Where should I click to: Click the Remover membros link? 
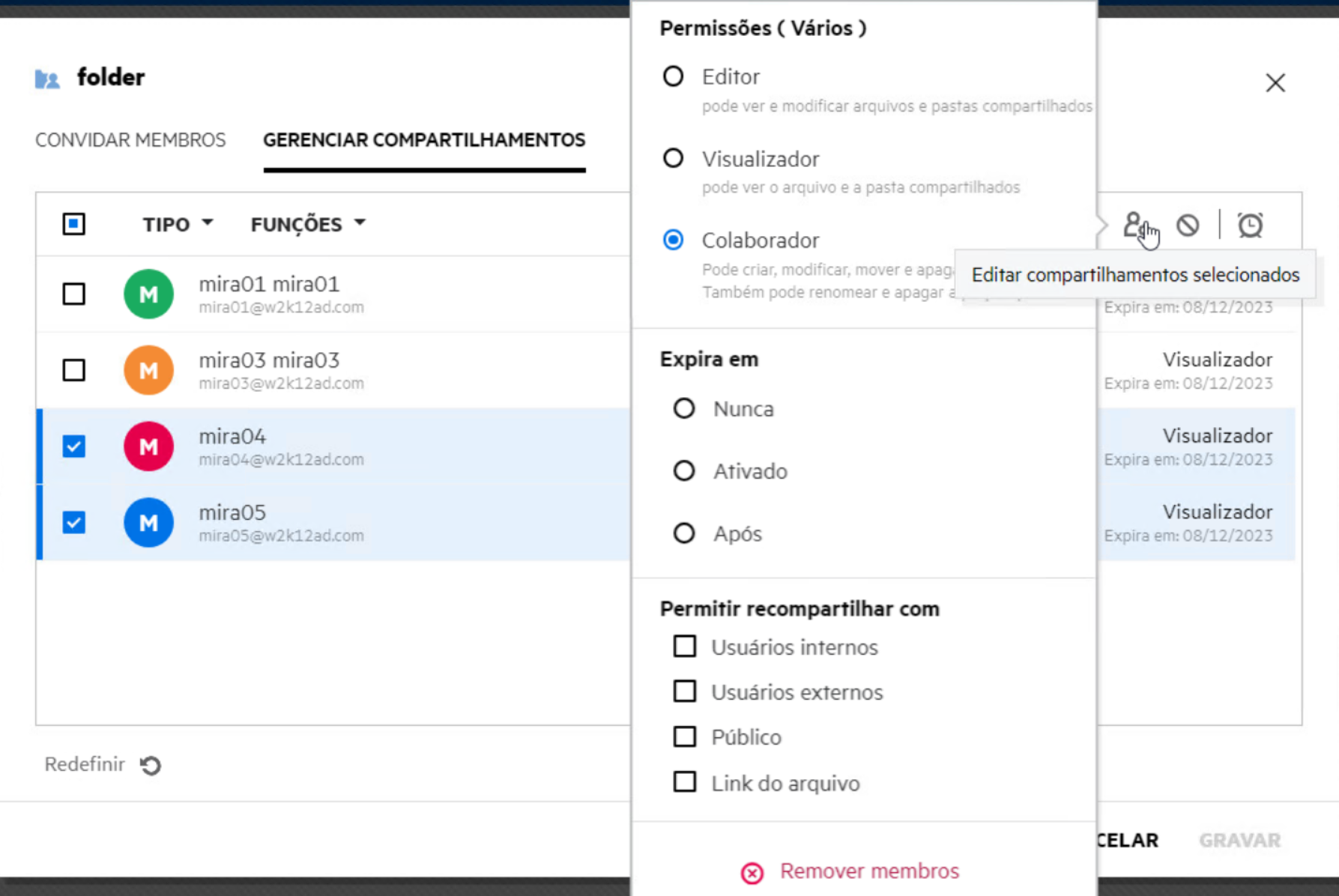point(869,871)
